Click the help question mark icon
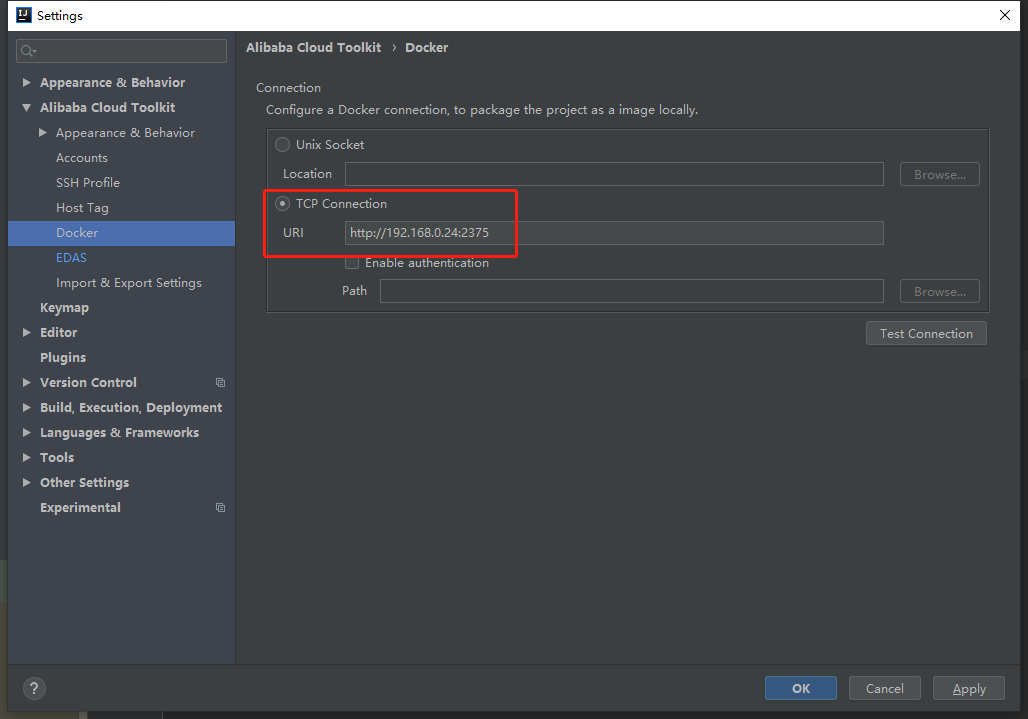1028x719 pixels. pyautogui.click(x=33, y=688)
